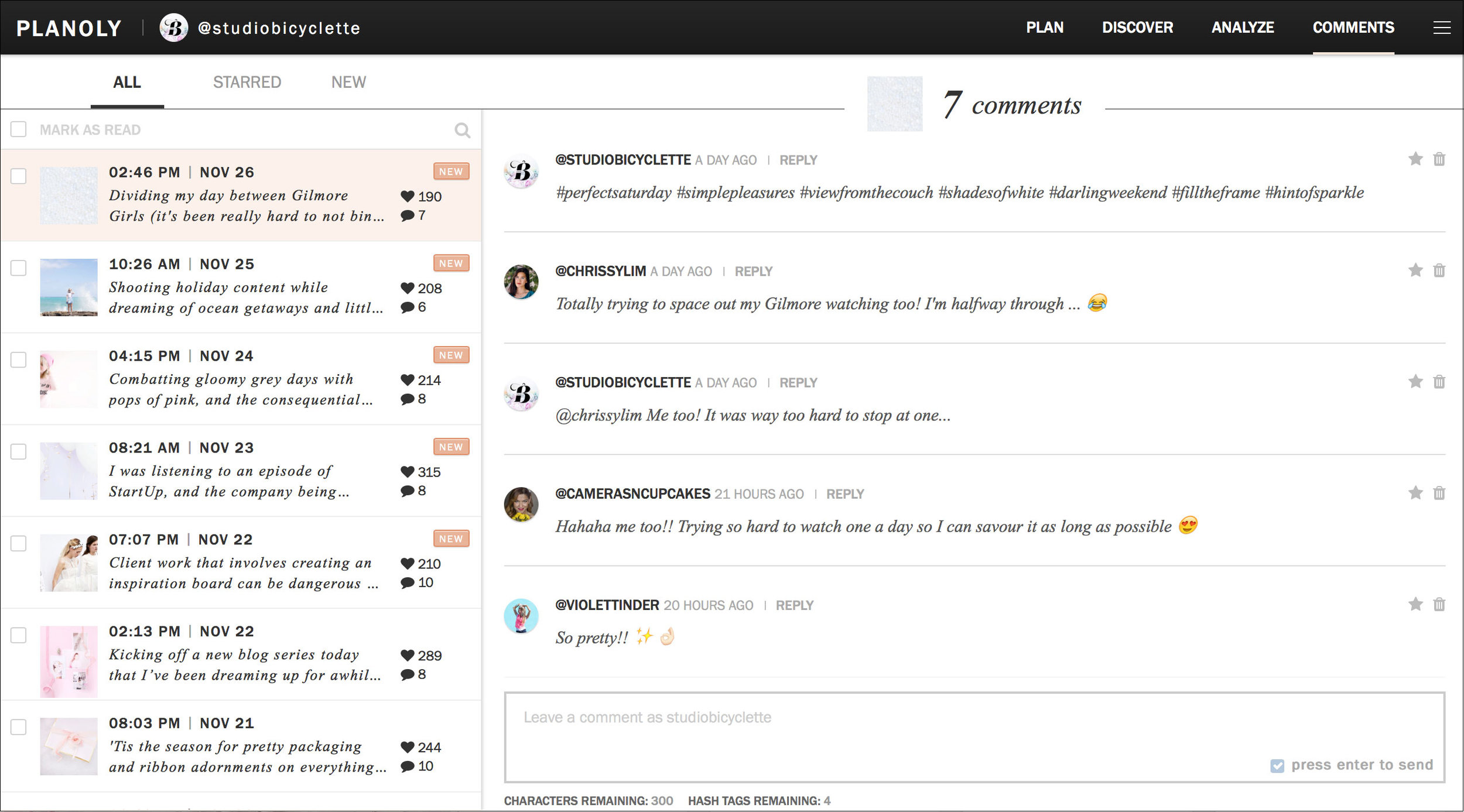Reply to @violettinder's comment

(795, 605)
